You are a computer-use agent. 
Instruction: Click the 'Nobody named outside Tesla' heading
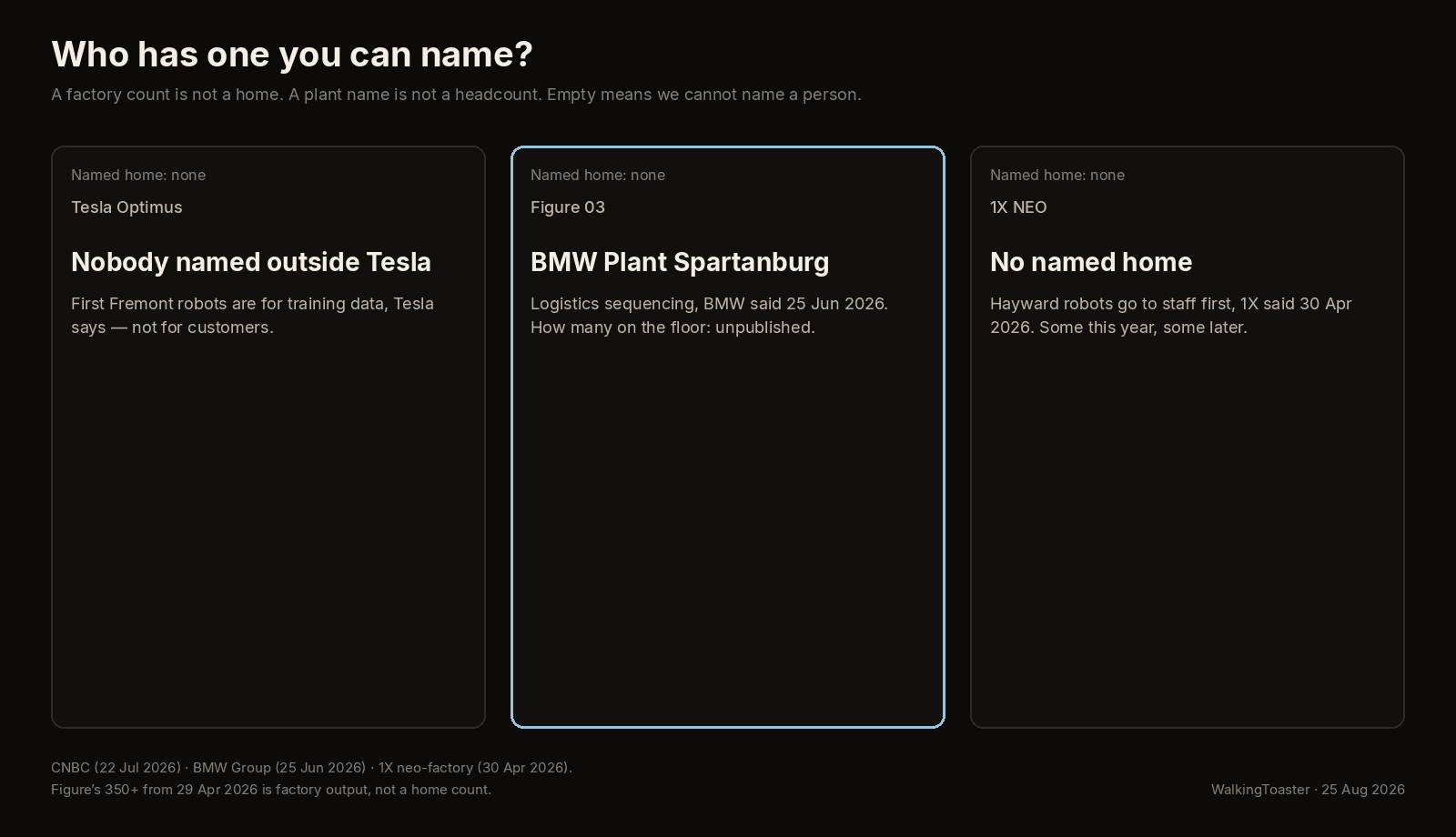point(251,262)
